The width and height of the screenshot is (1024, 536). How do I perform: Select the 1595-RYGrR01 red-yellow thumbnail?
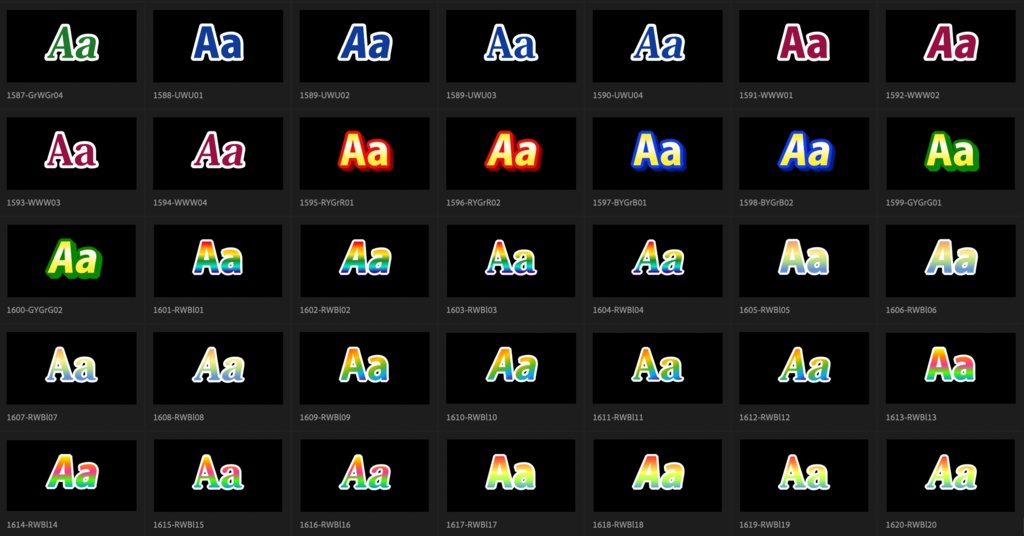click(x=365, y=153)
